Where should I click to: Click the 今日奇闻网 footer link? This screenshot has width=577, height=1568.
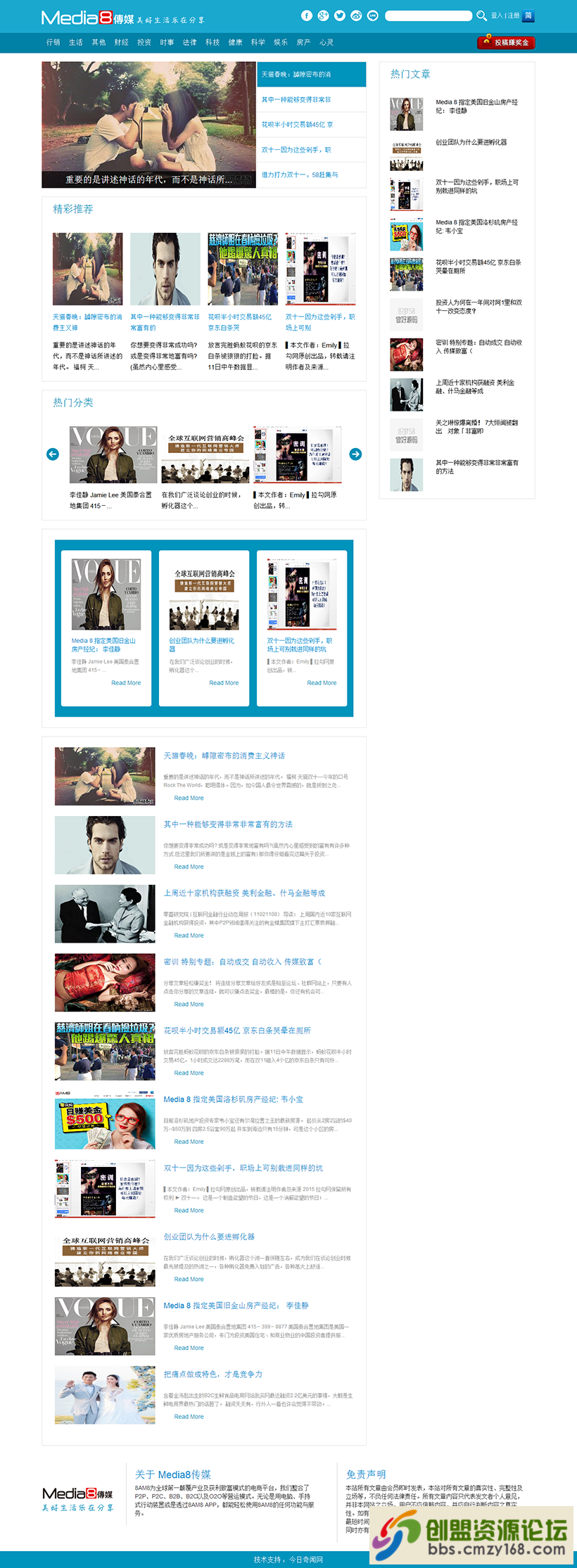[x=306, y=1560]
